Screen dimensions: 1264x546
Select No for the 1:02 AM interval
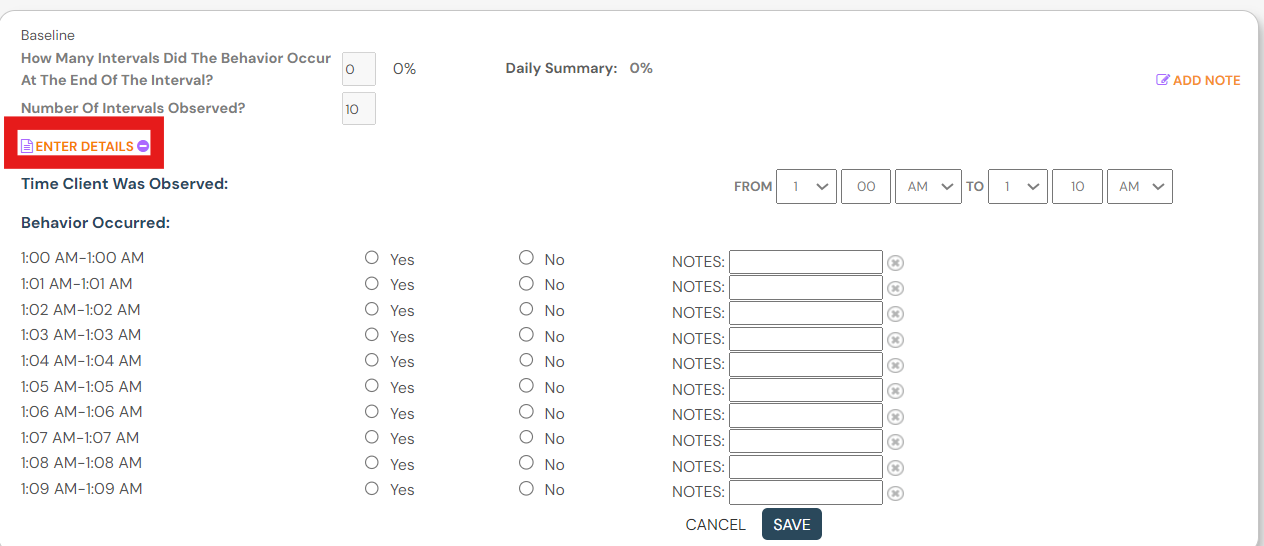(x=526, y=309)
